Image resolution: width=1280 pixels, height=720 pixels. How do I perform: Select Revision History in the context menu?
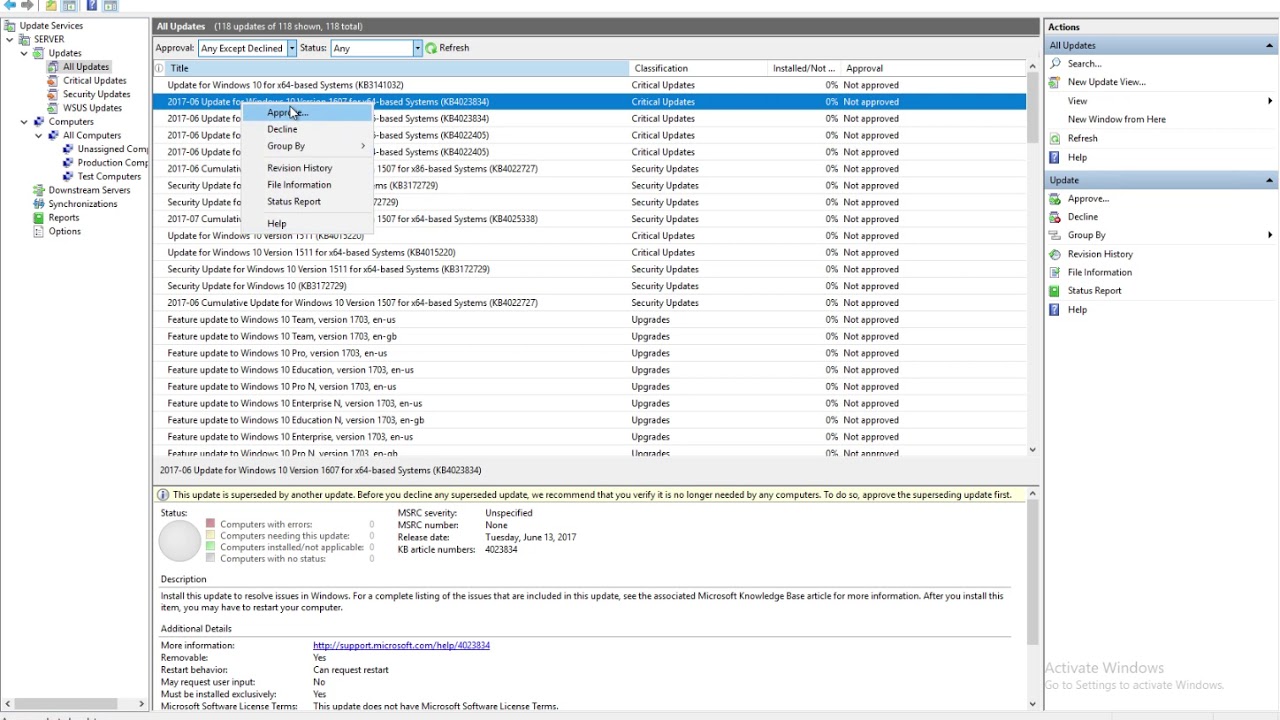tap(306, 168)
